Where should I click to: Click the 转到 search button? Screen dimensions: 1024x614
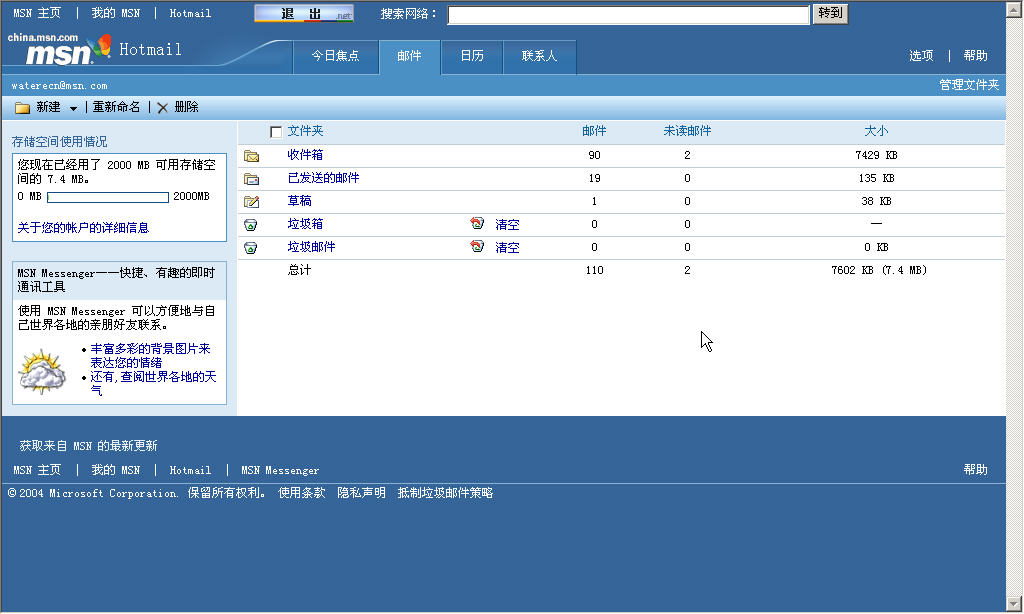click(830, 14)
